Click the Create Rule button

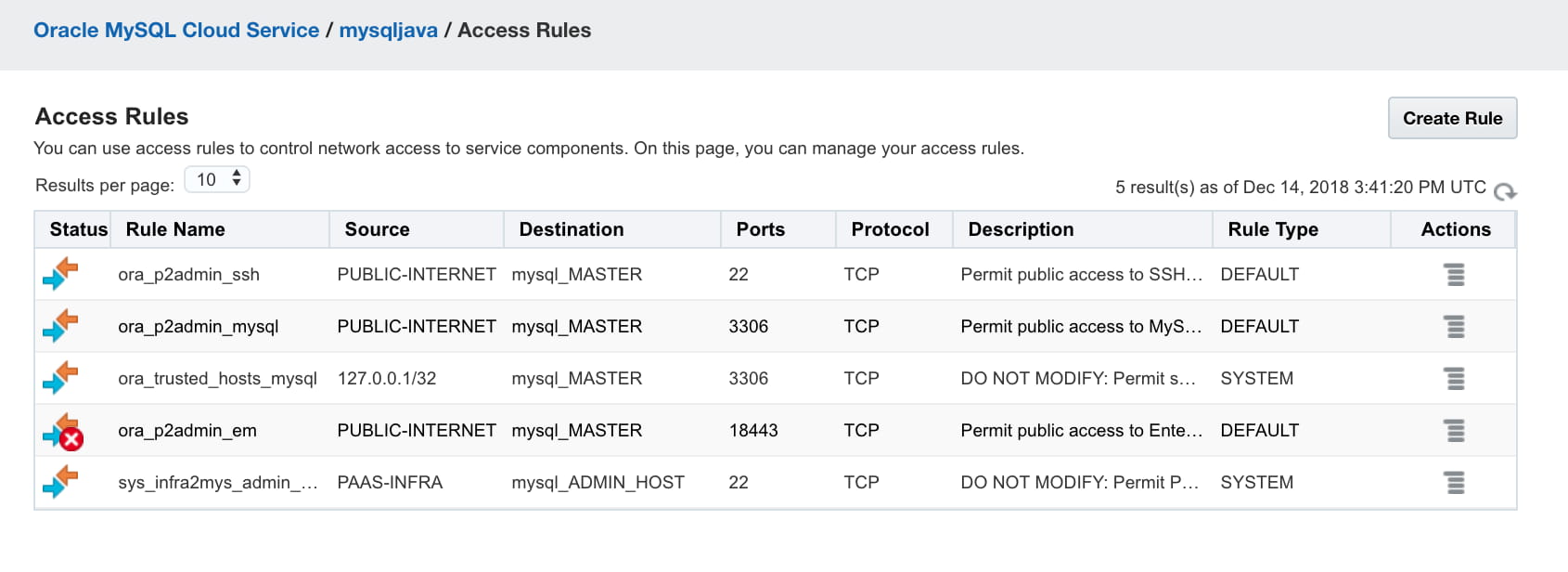pos(1452,118)
